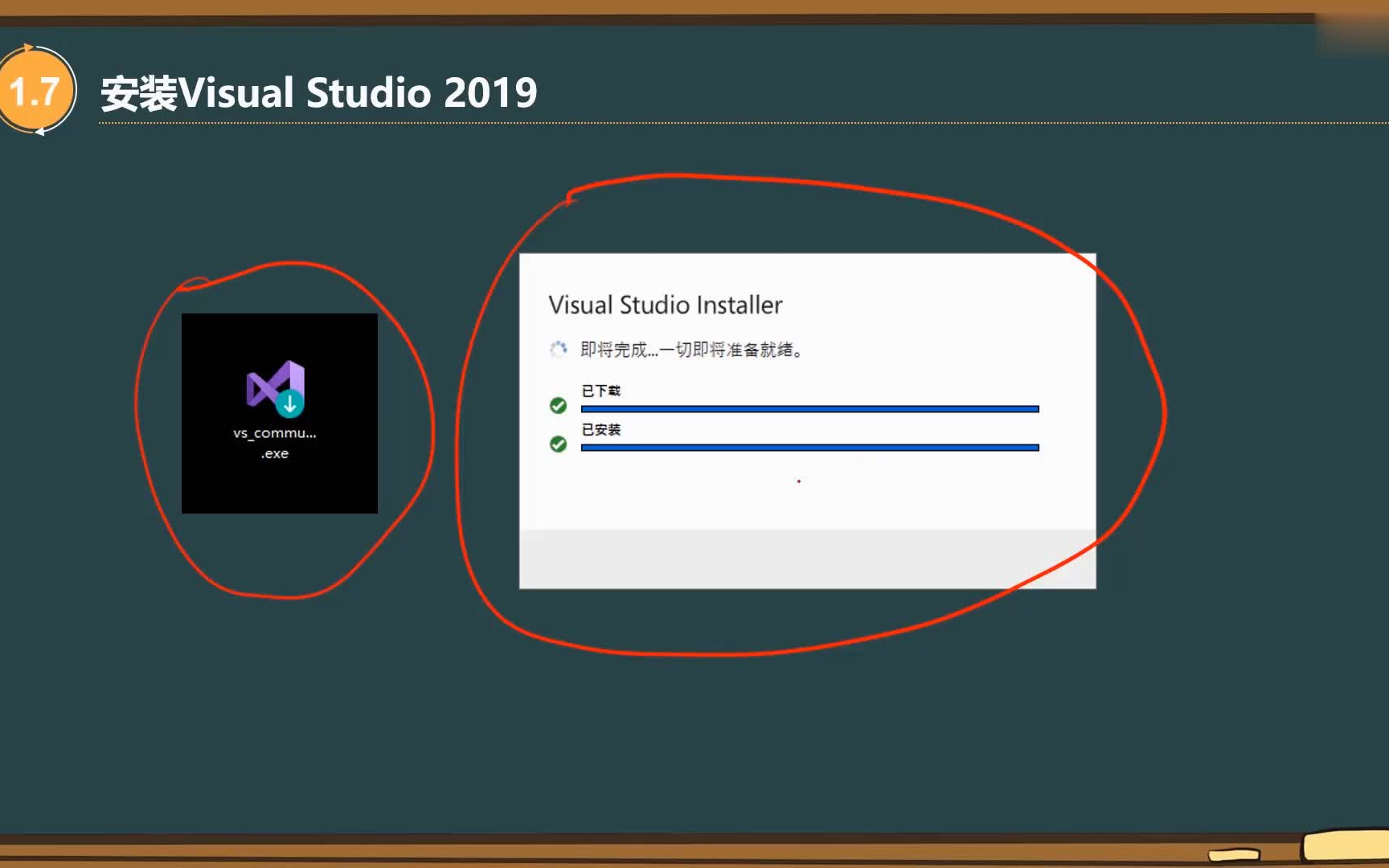1389x868 pixels.
Task: Click the teal download badge on the VS icon
Action: tap(291, 403)
